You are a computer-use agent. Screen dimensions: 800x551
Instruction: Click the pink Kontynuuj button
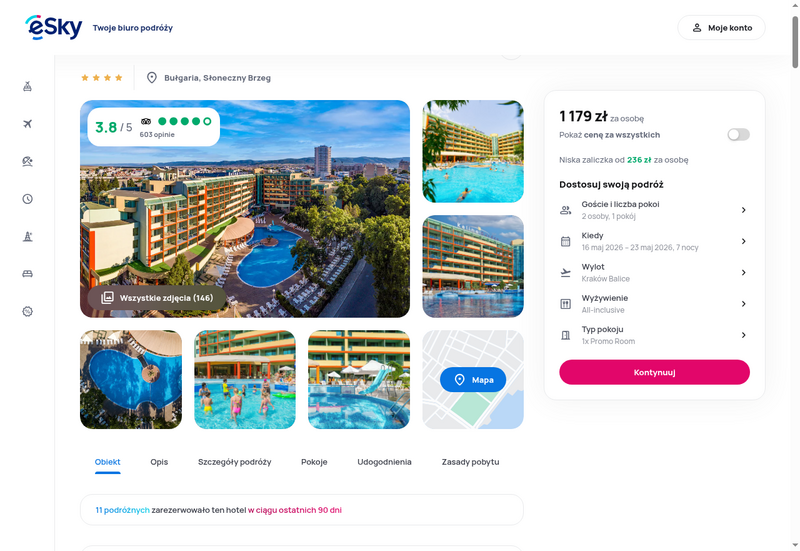pyautogui.click(x=654, y=372)
